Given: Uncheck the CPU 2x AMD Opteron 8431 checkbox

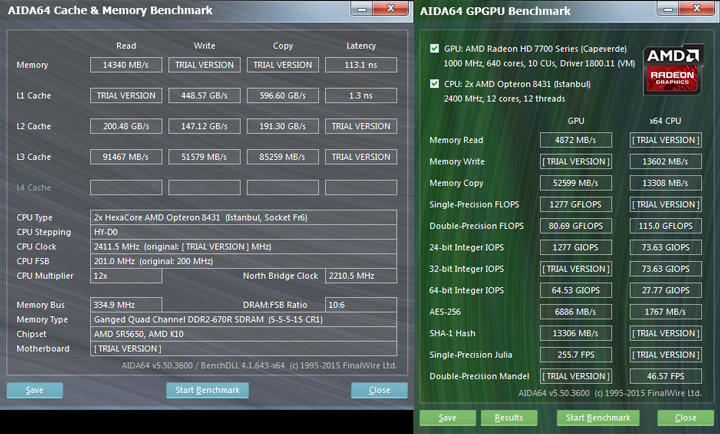Looking at the screenshot, I should coord(434,84).
